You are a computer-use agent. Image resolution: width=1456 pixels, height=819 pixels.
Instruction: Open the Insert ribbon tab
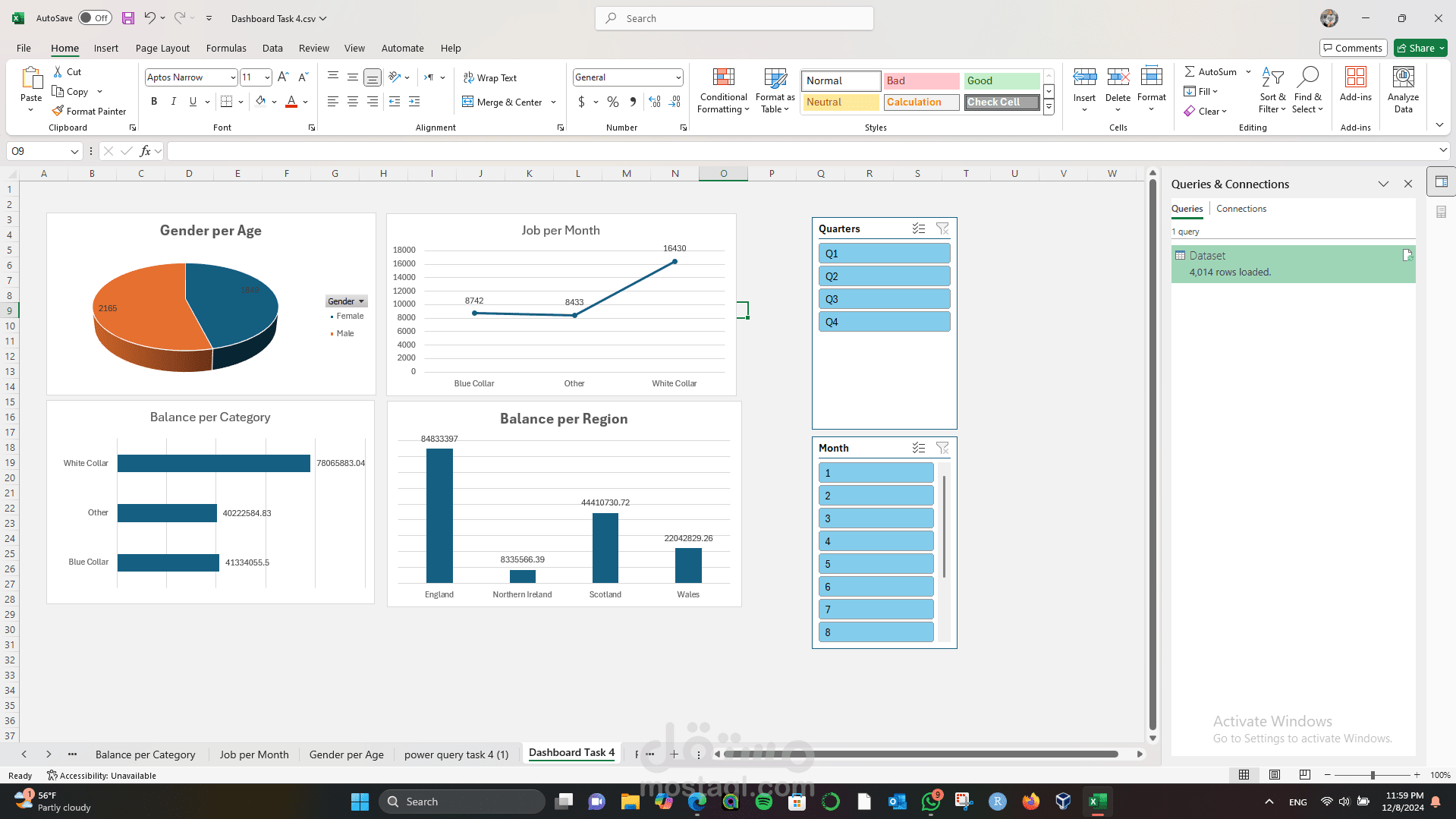[106, 48]
